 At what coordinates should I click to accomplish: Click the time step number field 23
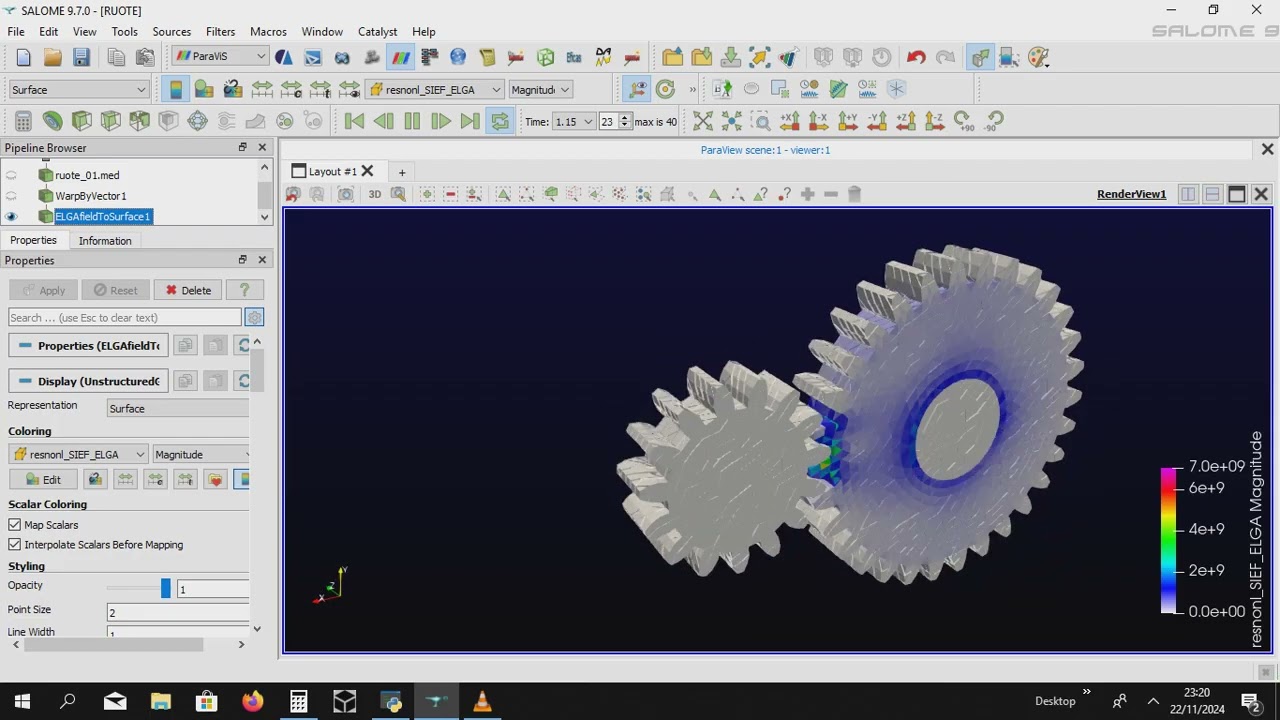(x=607, y=121)
